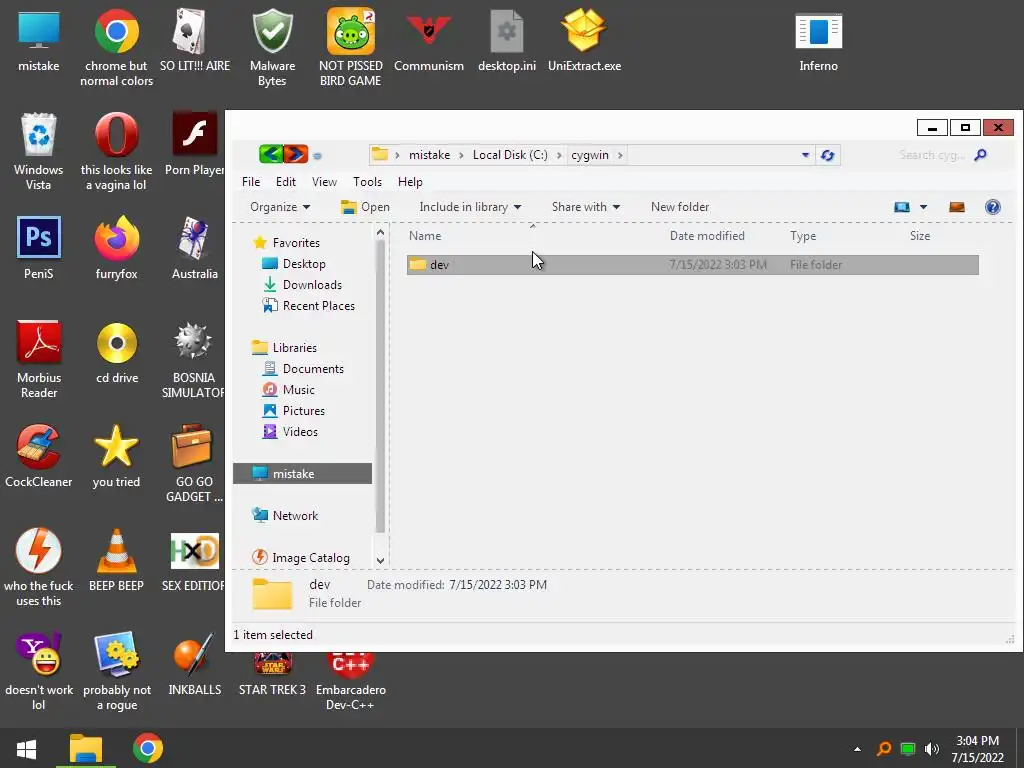This screenshot has height=768, width=1024.
Task: Expand the arrow after mistake breadcrumb
Action: (461, 155)
